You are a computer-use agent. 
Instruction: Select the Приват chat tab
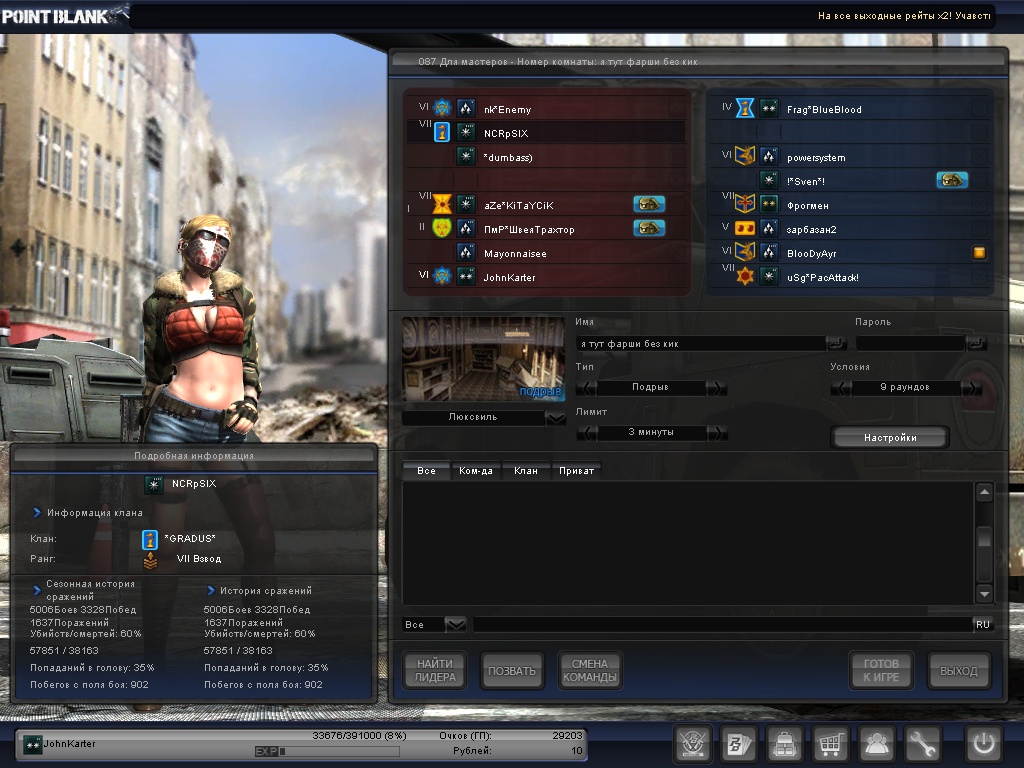[x=576, y=470]
